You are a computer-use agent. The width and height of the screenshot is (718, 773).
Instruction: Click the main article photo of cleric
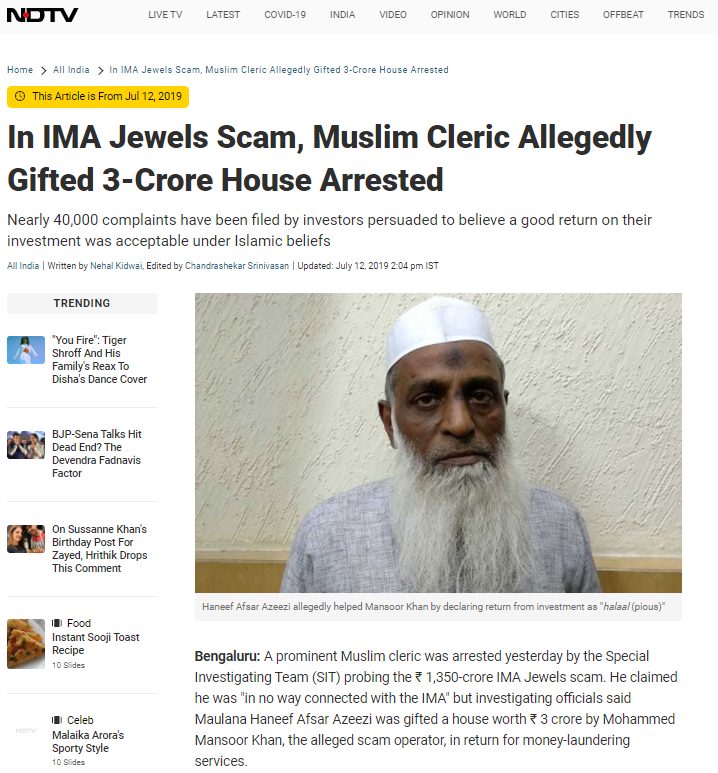[438, 443]
